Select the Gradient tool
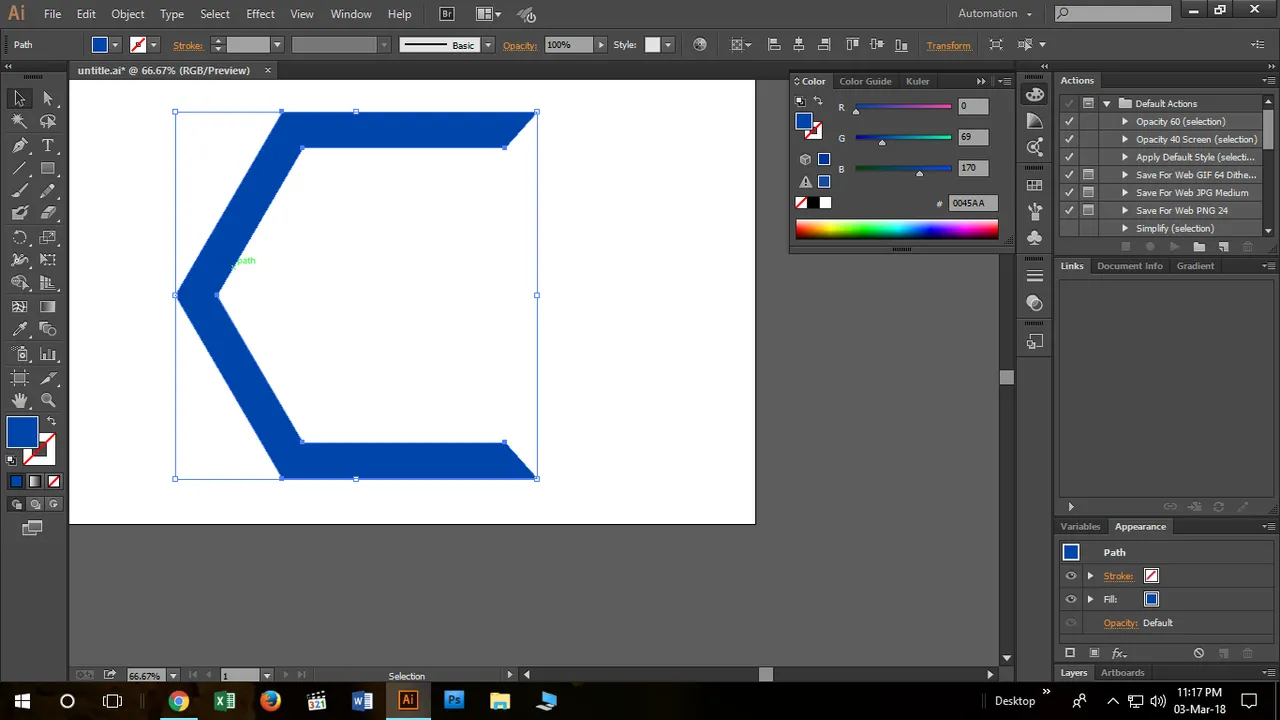This screenshot has width=1280, height=720. point(47,307)
